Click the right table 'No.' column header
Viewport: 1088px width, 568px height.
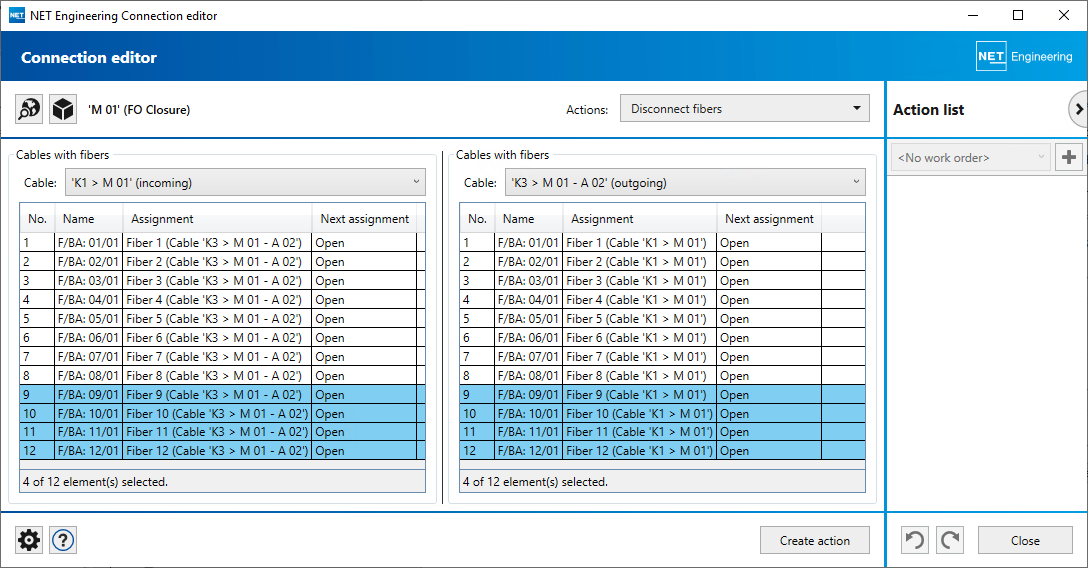click(477, 218)
